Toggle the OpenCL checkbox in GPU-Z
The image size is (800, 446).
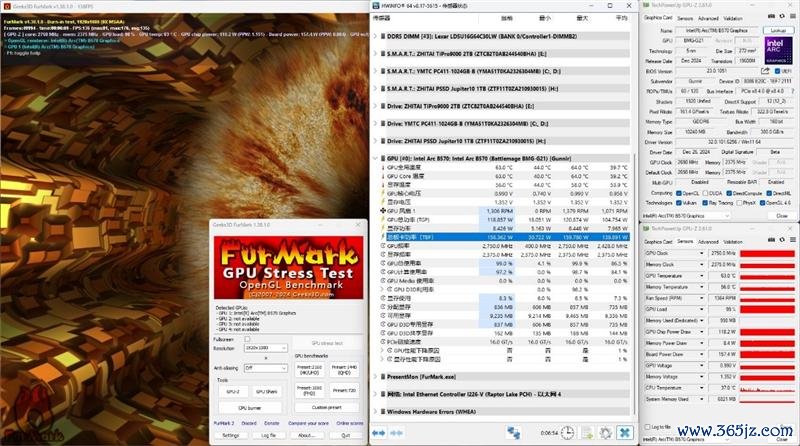tap(679, 193)
